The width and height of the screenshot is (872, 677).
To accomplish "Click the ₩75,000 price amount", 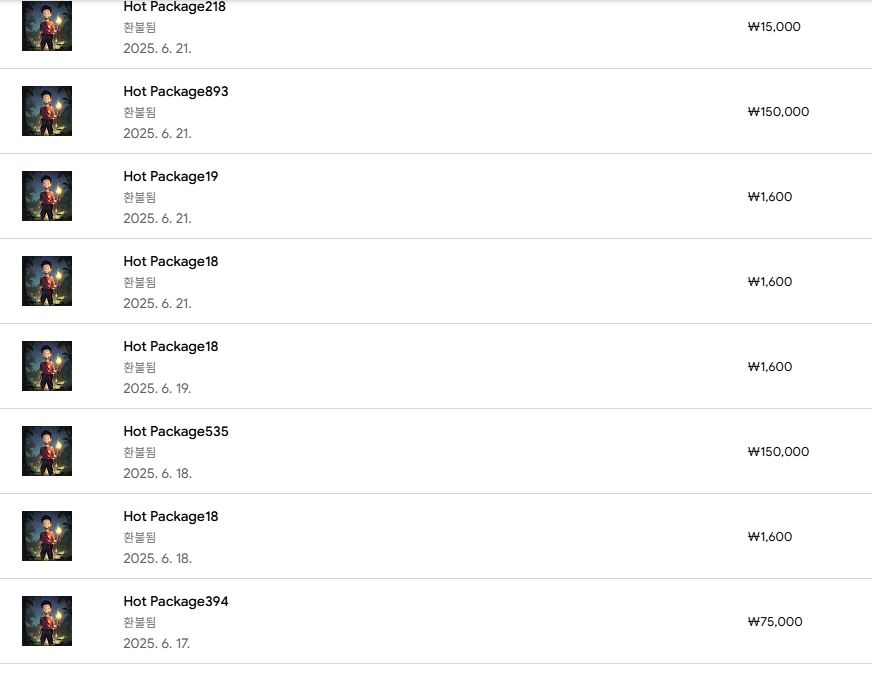I will [775, 622].
